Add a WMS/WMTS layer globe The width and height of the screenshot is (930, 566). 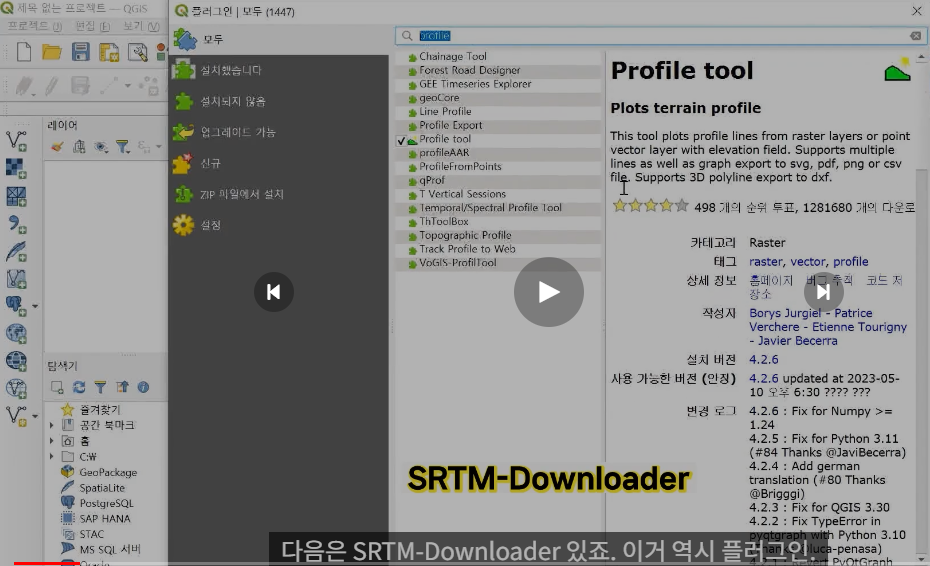click(16, 333)
